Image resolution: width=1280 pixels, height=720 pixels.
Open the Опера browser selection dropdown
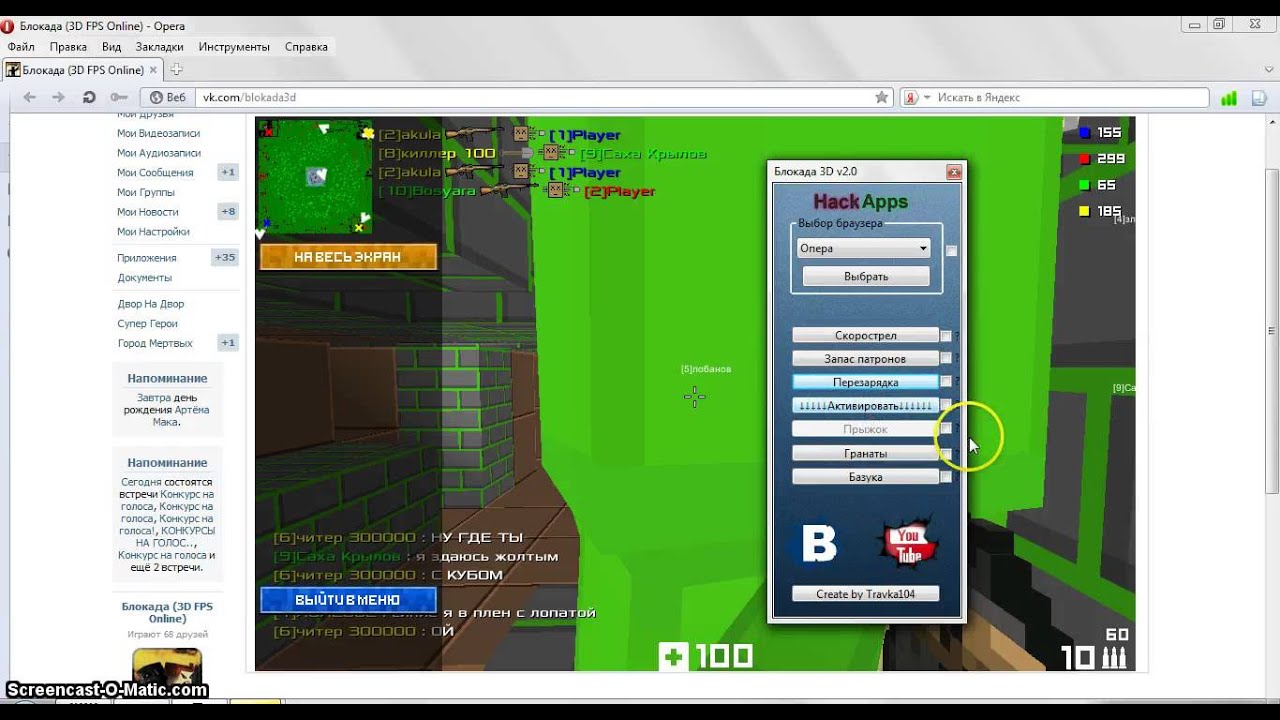[864, 248]
